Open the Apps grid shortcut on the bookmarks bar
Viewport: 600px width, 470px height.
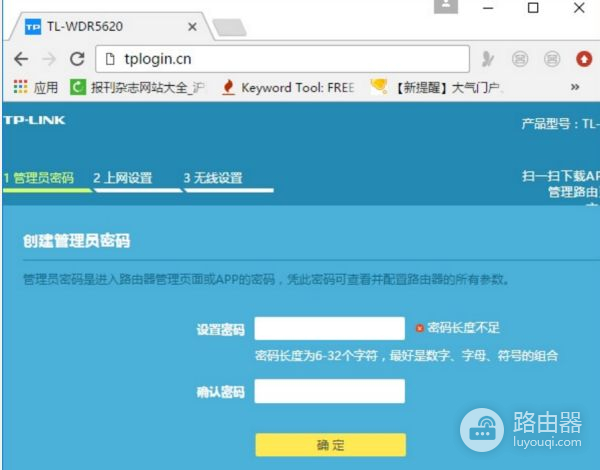pyautogui.click(x=35, y=87)
